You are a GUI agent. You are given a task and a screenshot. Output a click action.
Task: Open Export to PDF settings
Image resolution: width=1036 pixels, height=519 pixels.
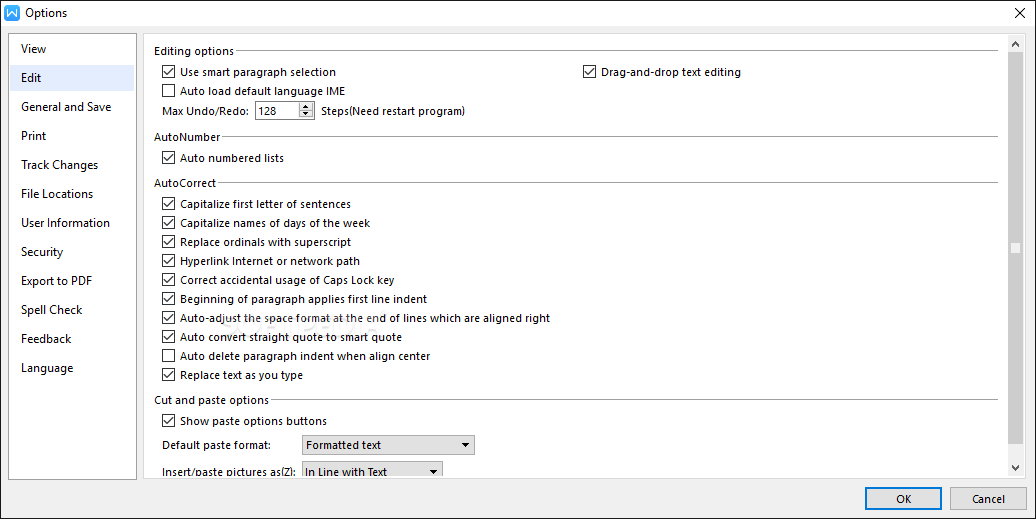pos(72,281)
